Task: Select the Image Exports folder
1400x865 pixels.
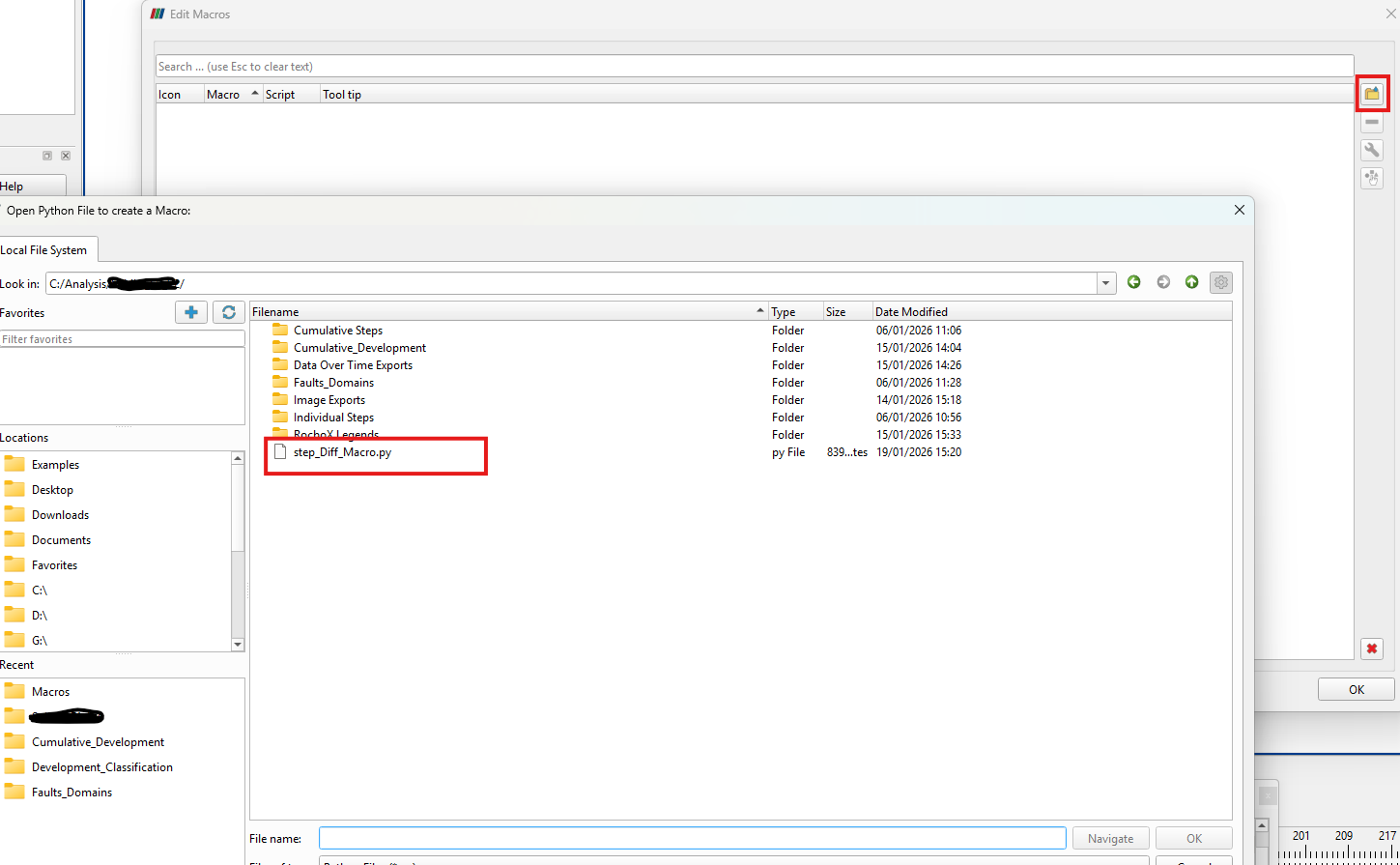Action: coord(329,399)
